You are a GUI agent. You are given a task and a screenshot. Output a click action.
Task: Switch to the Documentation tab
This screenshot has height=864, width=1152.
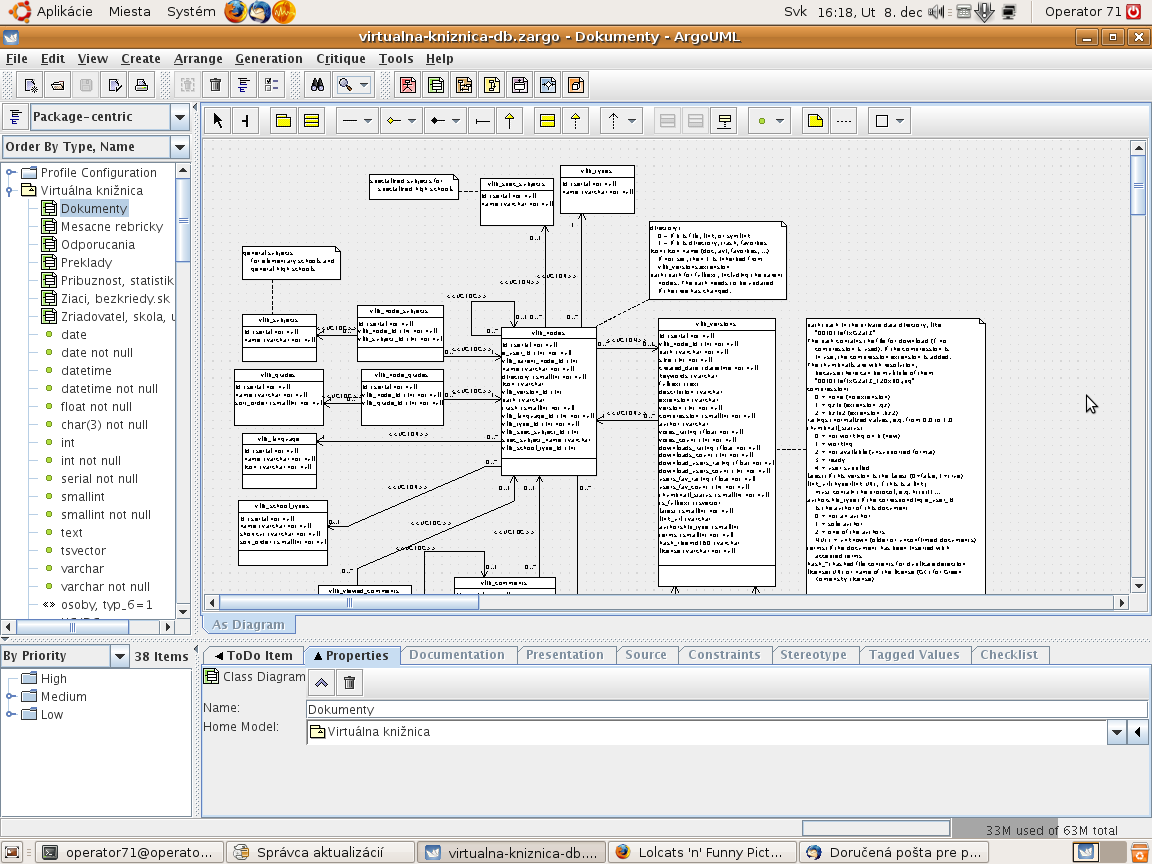point(457,655)
